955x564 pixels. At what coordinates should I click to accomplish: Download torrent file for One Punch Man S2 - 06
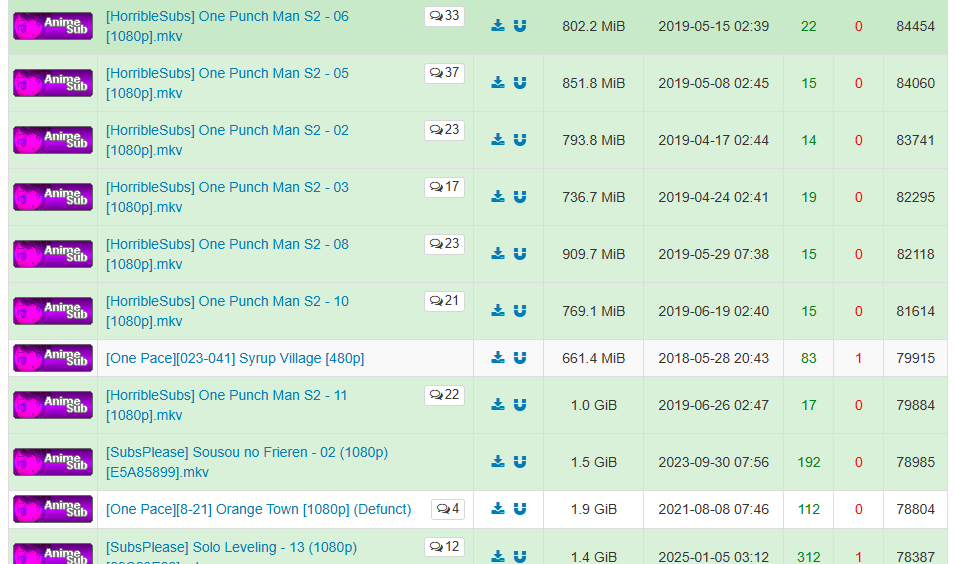(498, 26)
